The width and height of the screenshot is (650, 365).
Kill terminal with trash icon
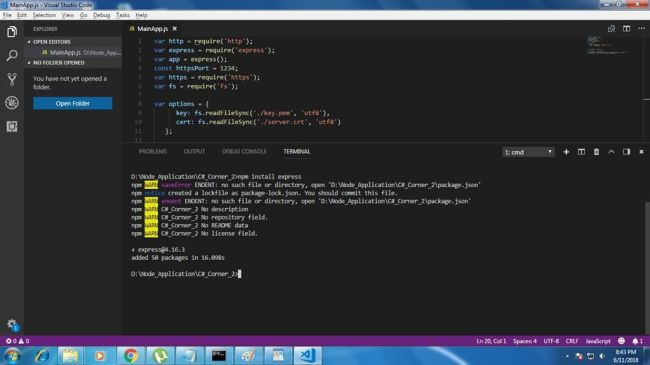596,152
